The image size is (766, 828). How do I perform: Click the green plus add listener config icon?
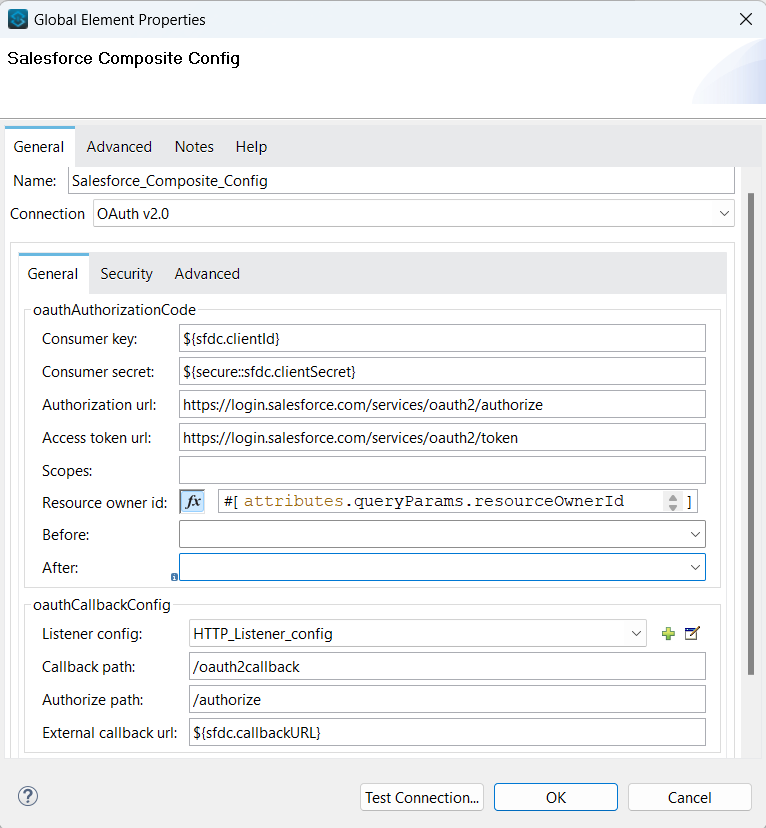tap(668, 634)
